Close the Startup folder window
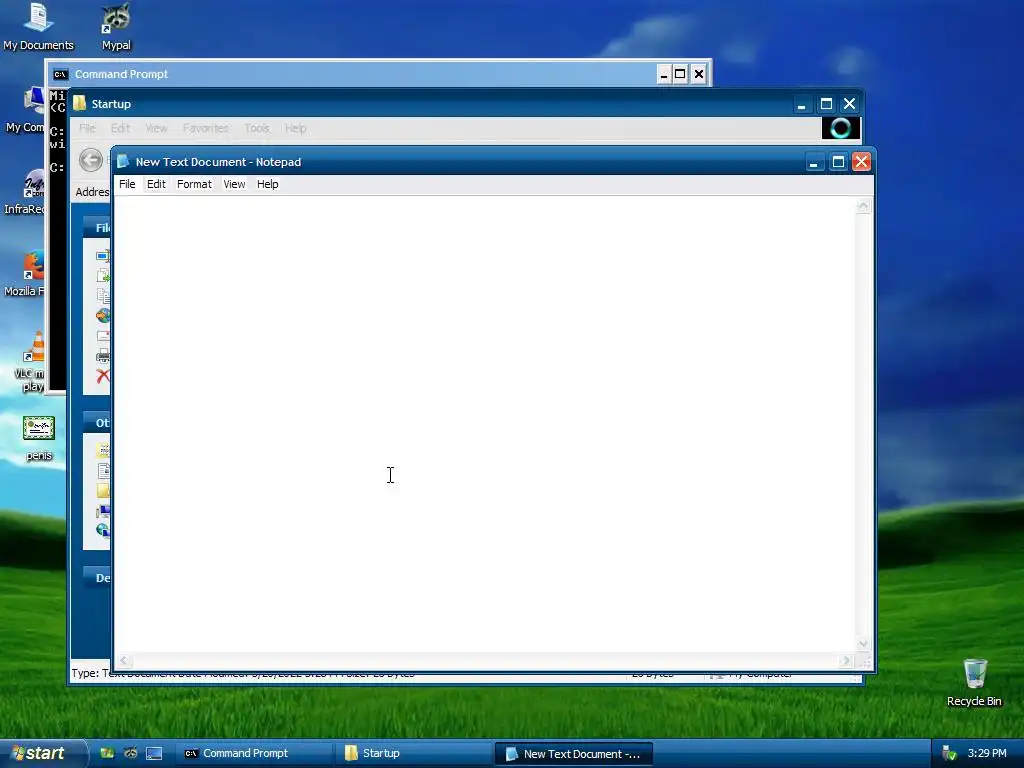Image resolution: width=1024 pixels, height=768 pixels. (x=850, y=104)
